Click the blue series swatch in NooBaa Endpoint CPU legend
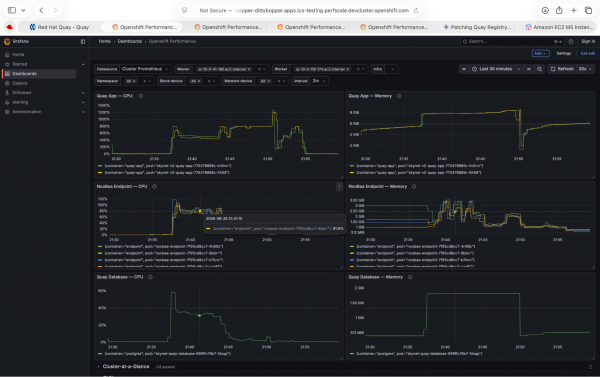600x377 pixels. 100,260
